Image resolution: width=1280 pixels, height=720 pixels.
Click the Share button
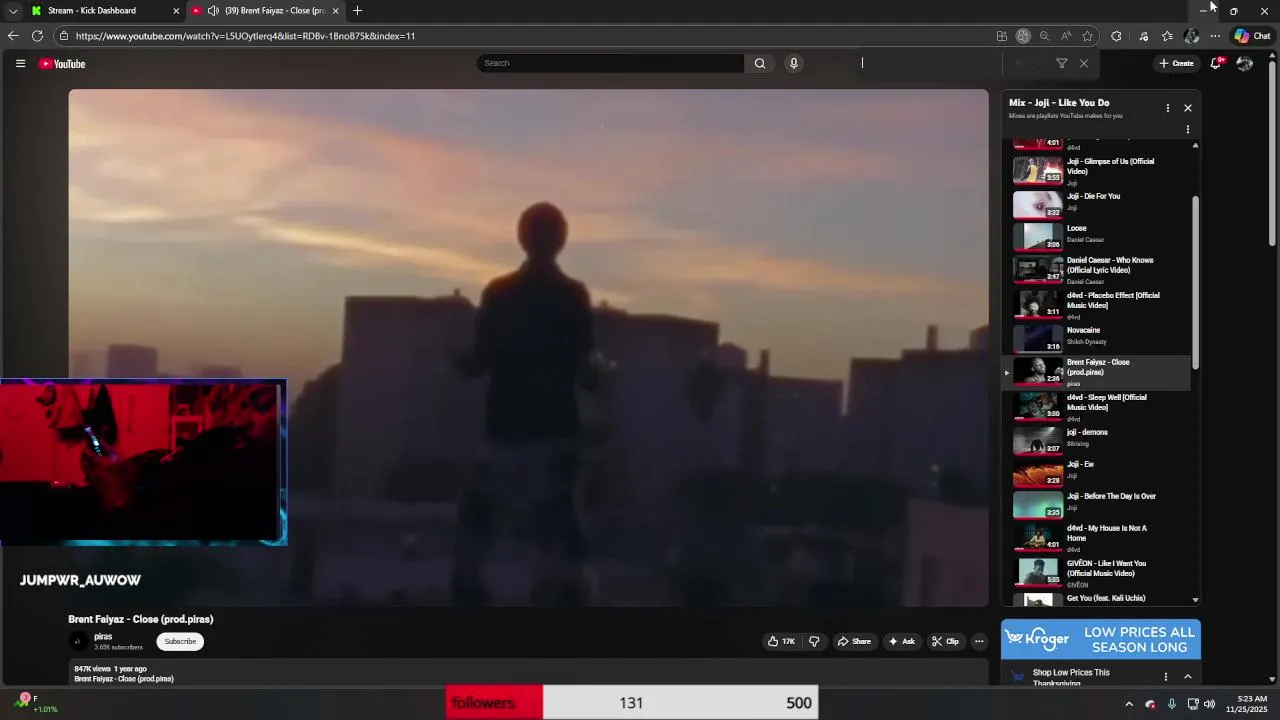(854, 641)
